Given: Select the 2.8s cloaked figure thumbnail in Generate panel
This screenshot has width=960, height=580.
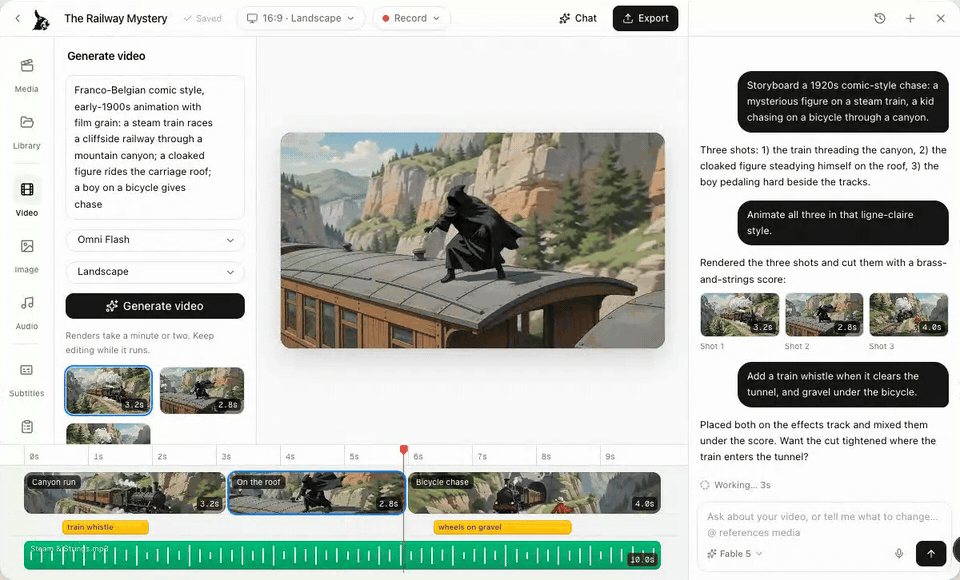Looking at the screenshot, I should [202, 390].
